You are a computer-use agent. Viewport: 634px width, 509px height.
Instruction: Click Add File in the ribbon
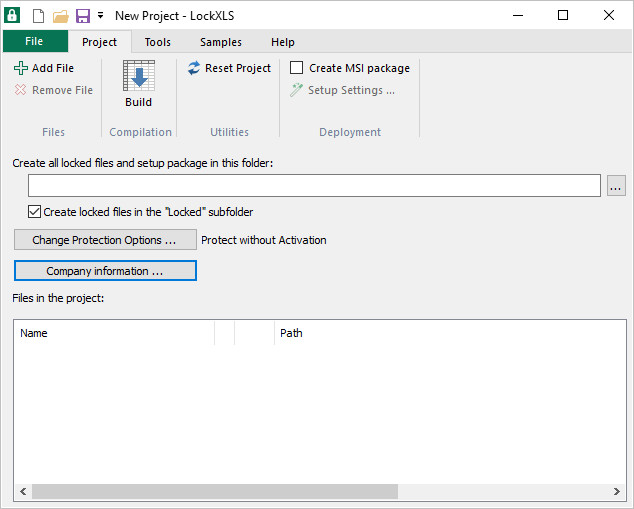(44, 68)
